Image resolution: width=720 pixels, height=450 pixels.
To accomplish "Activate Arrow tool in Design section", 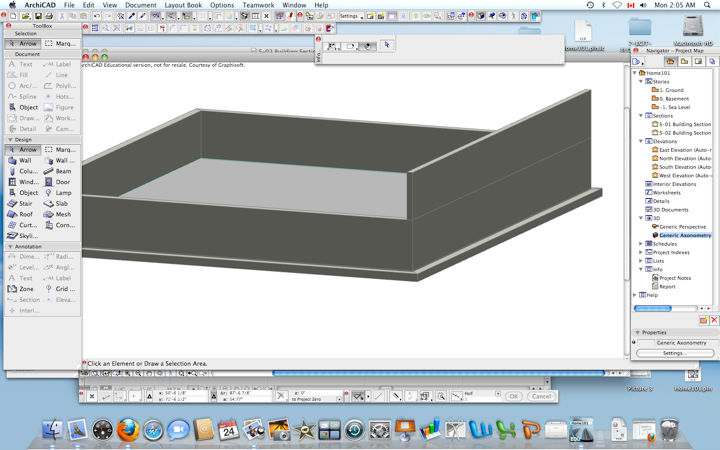I will 23,150.
